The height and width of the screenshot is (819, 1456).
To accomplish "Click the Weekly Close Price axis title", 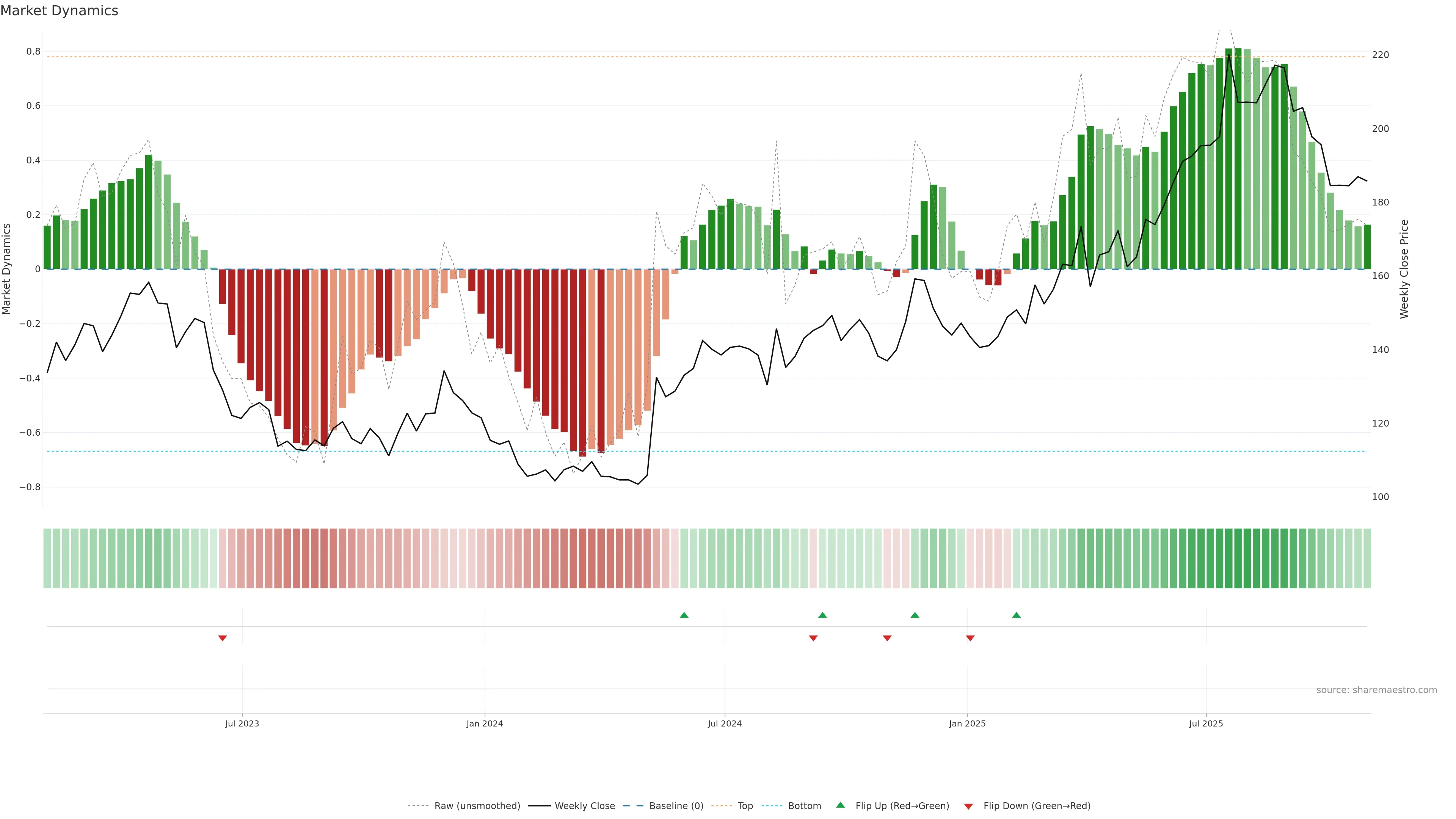I will pyautogui.click(x=1404, y=269).
